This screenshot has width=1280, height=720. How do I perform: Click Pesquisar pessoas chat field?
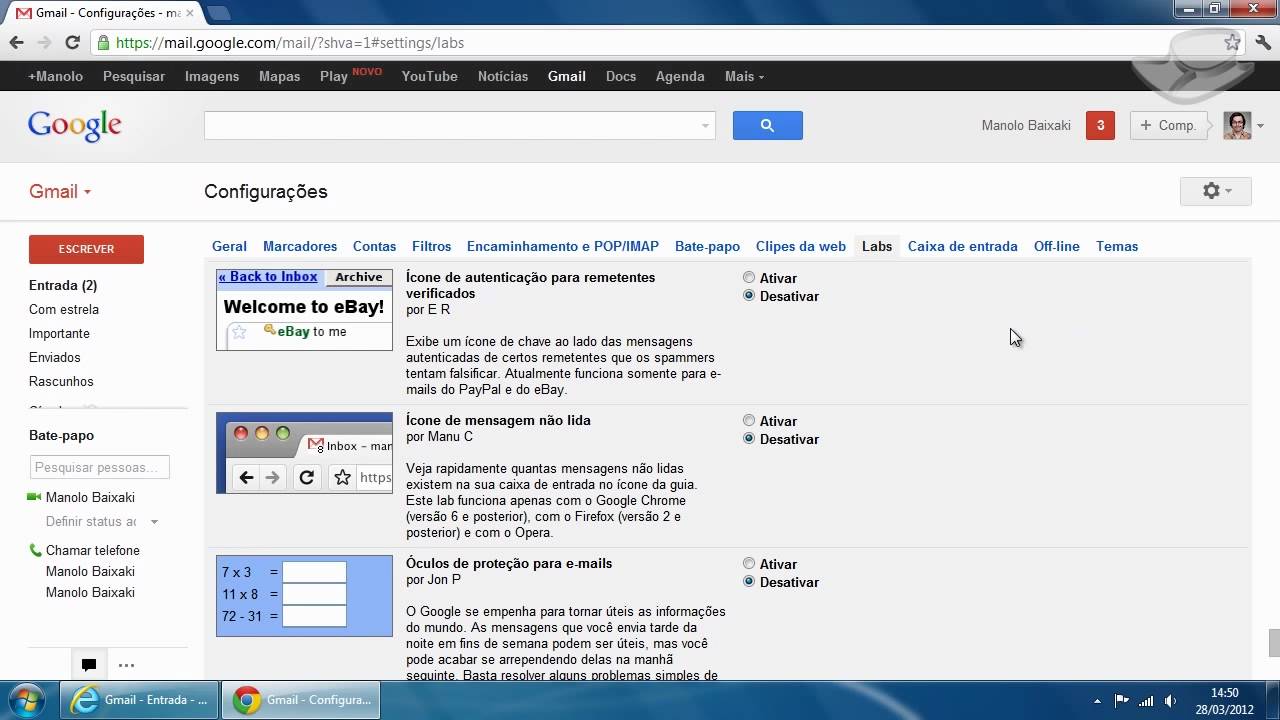(100, 467)
